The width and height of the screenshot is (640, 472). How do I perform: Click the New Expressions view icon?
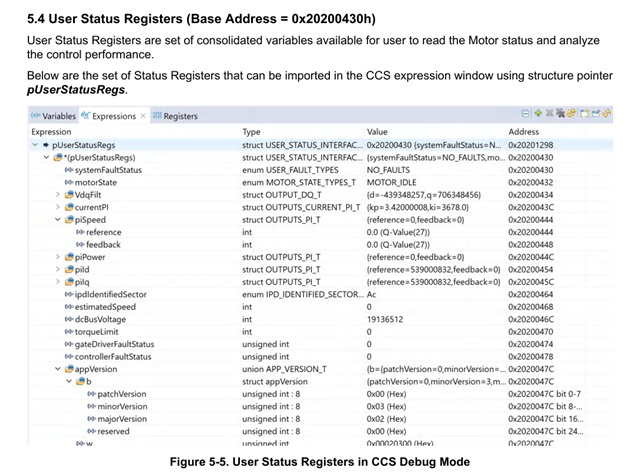click(584, 114)
